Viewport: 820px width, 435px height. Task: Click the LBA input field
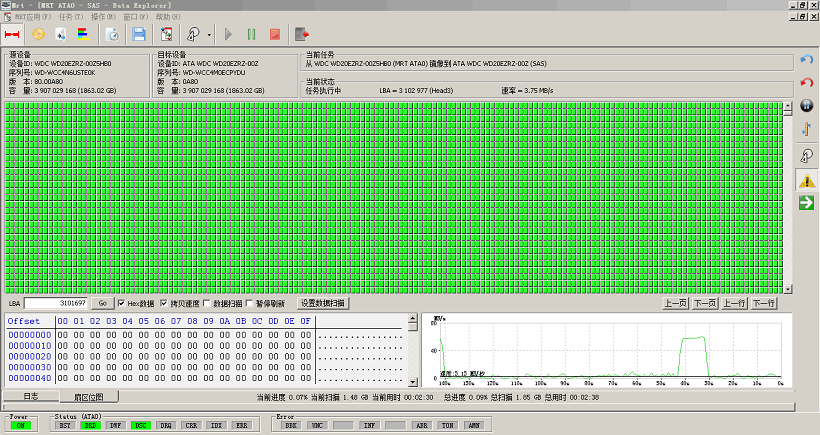(x=55, y=303)
